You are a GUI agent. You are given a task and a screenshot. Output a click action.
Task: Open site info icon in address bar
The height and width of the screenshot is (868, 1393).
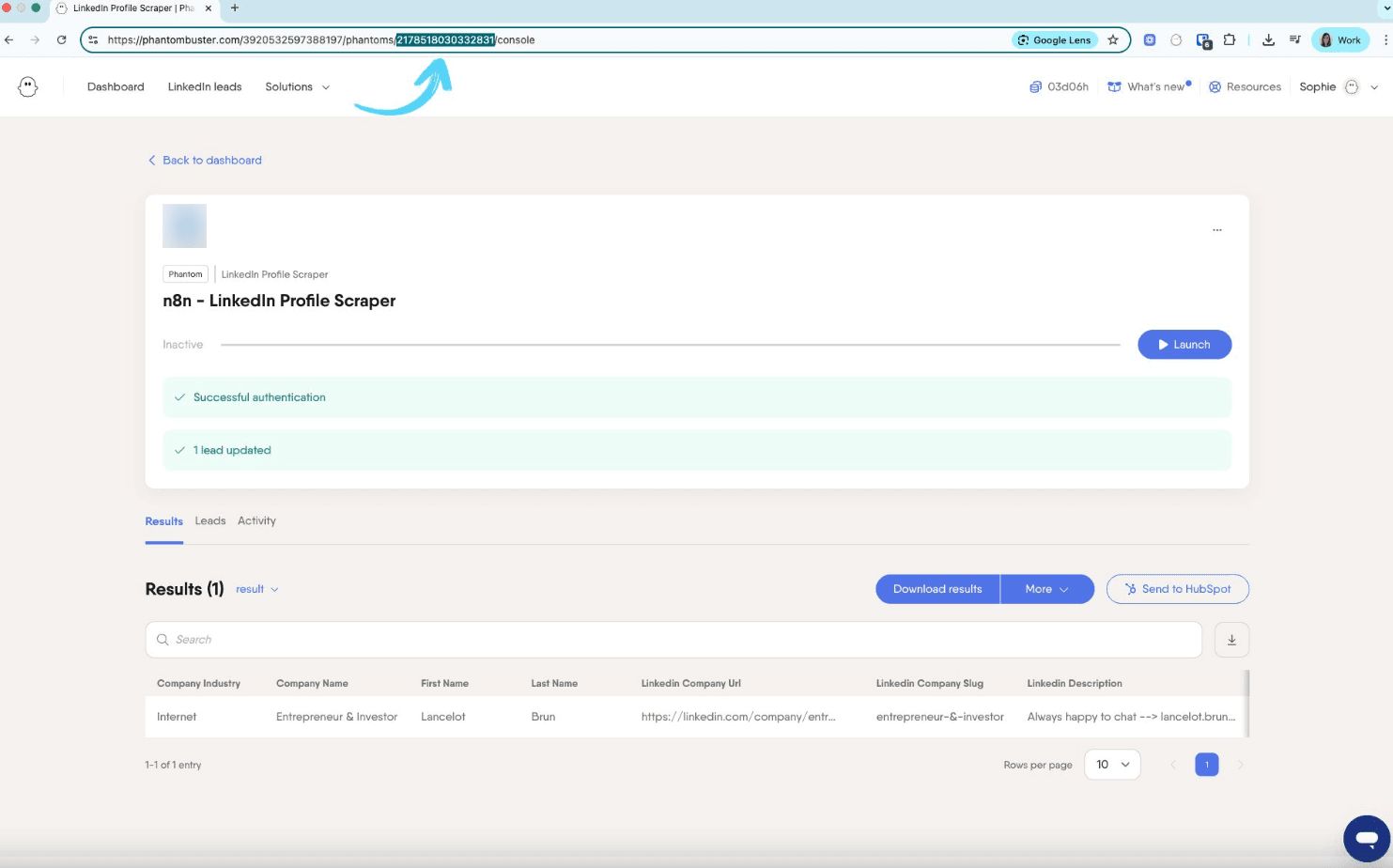click(x=93, y=40)
